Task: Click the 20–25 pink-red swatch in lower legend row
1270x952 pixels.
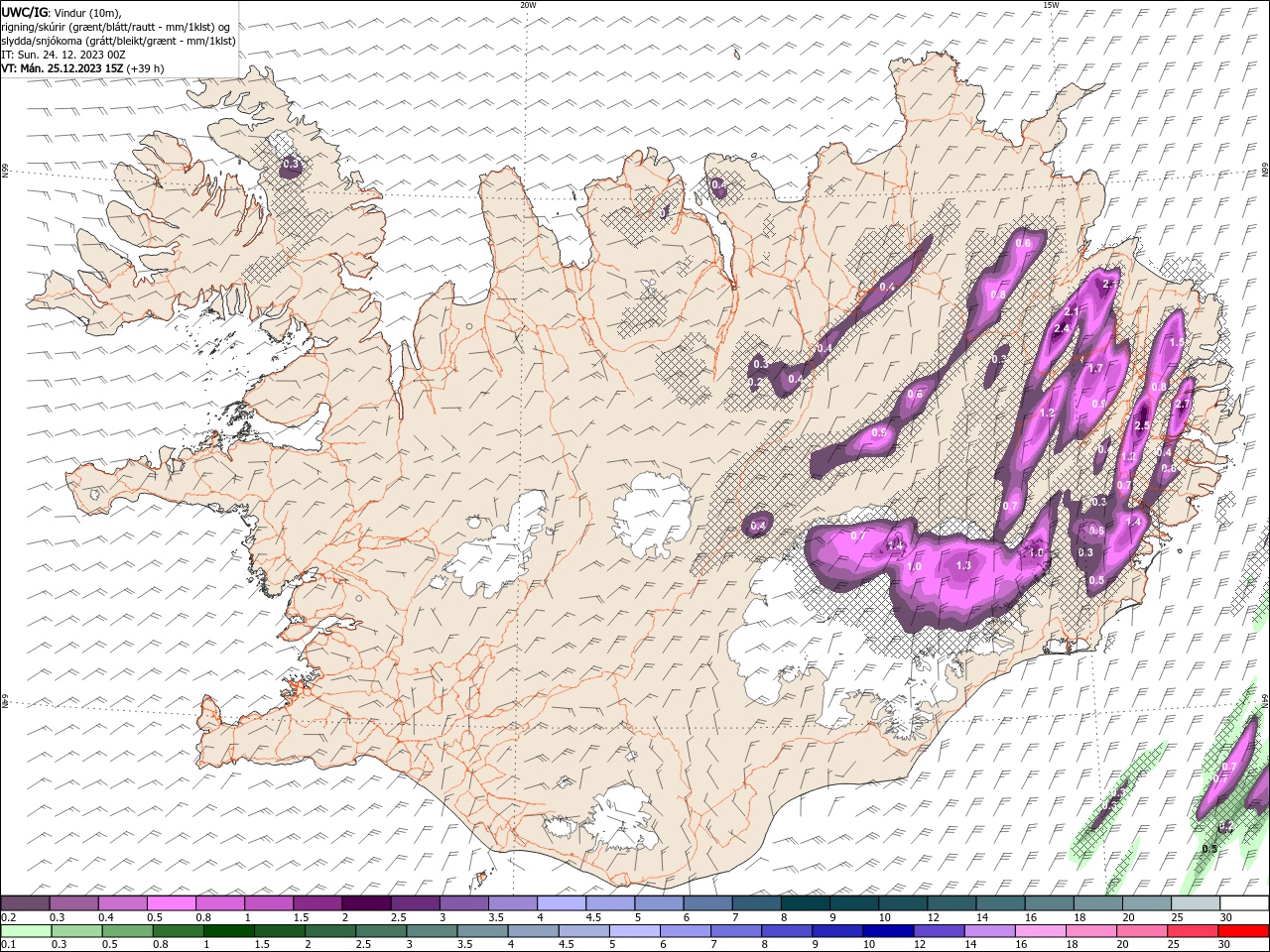Action: click(x=1140, y=931)
